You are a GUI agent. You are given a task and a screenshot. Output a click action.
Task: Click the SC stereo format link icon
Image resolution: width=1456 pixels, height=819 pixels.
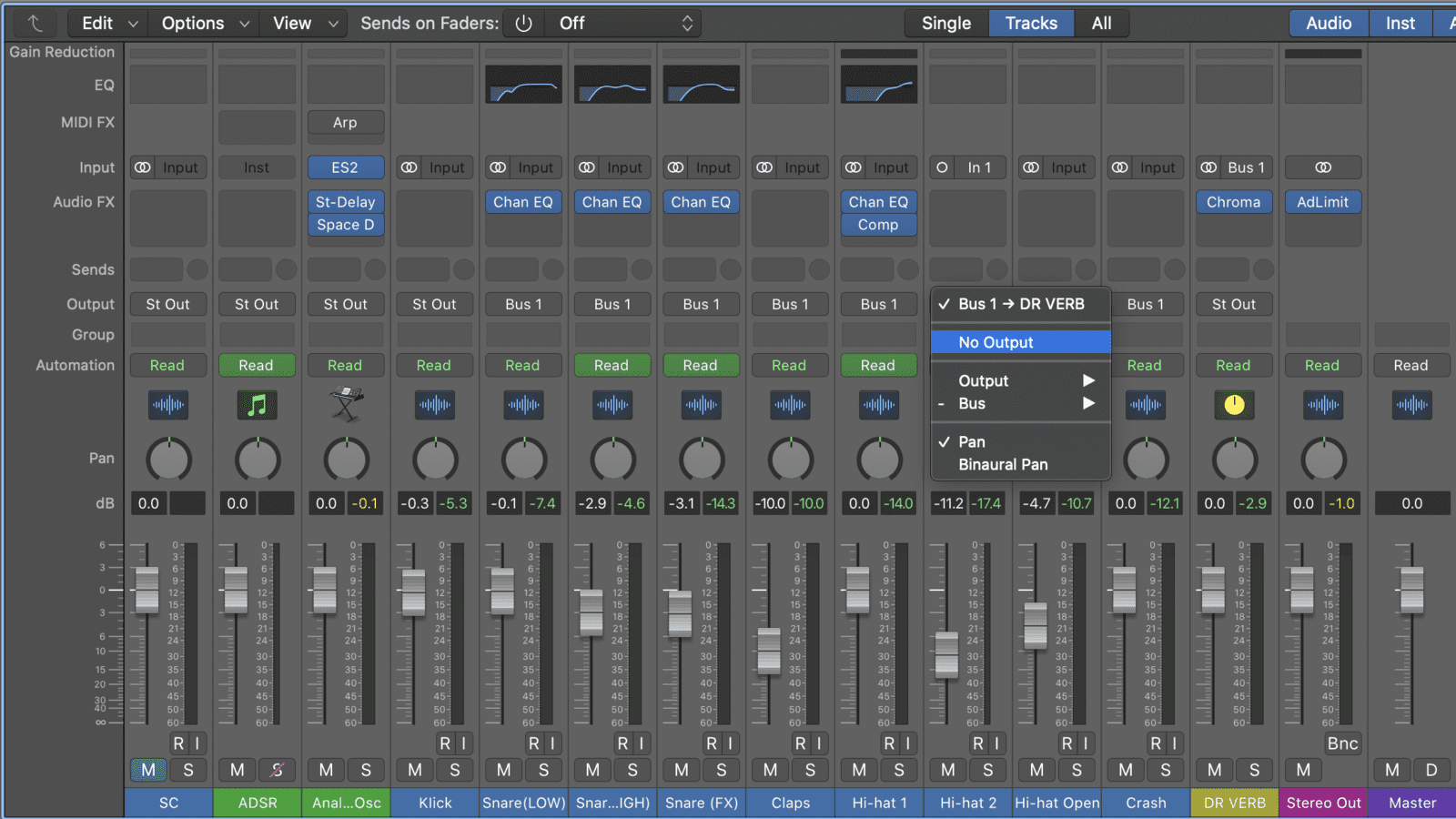(143, 167)
